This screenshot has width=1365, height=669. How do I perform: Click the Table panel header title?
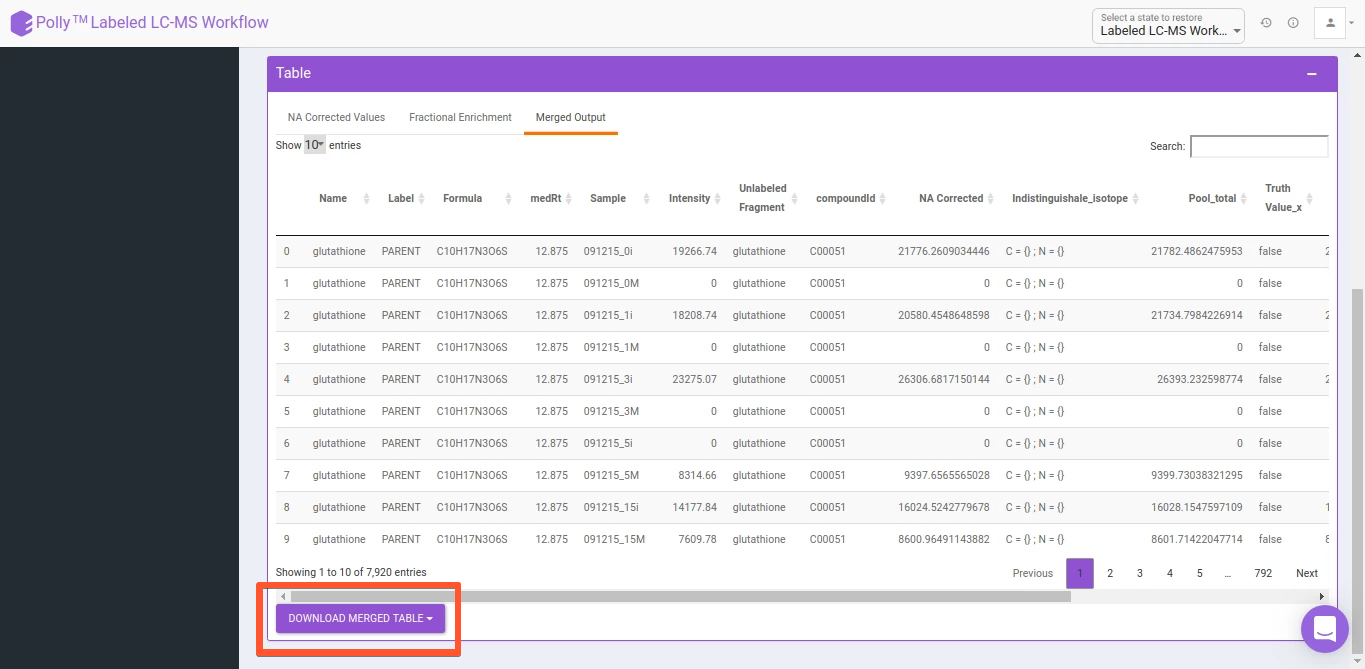pos(294,73)
